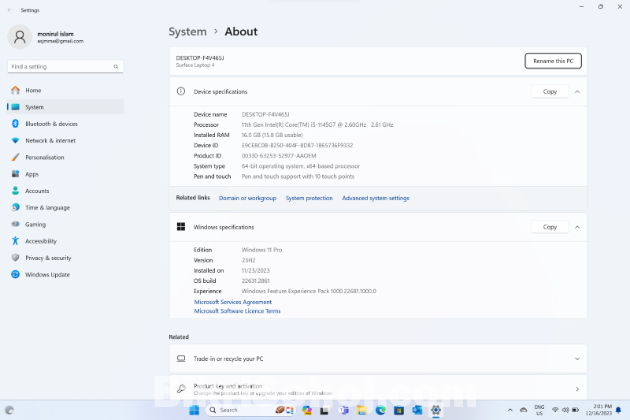The height and width of the screenshot is (420, 630).
Task: Click the System breadcrumb link
Action: [x=187, y=31]
